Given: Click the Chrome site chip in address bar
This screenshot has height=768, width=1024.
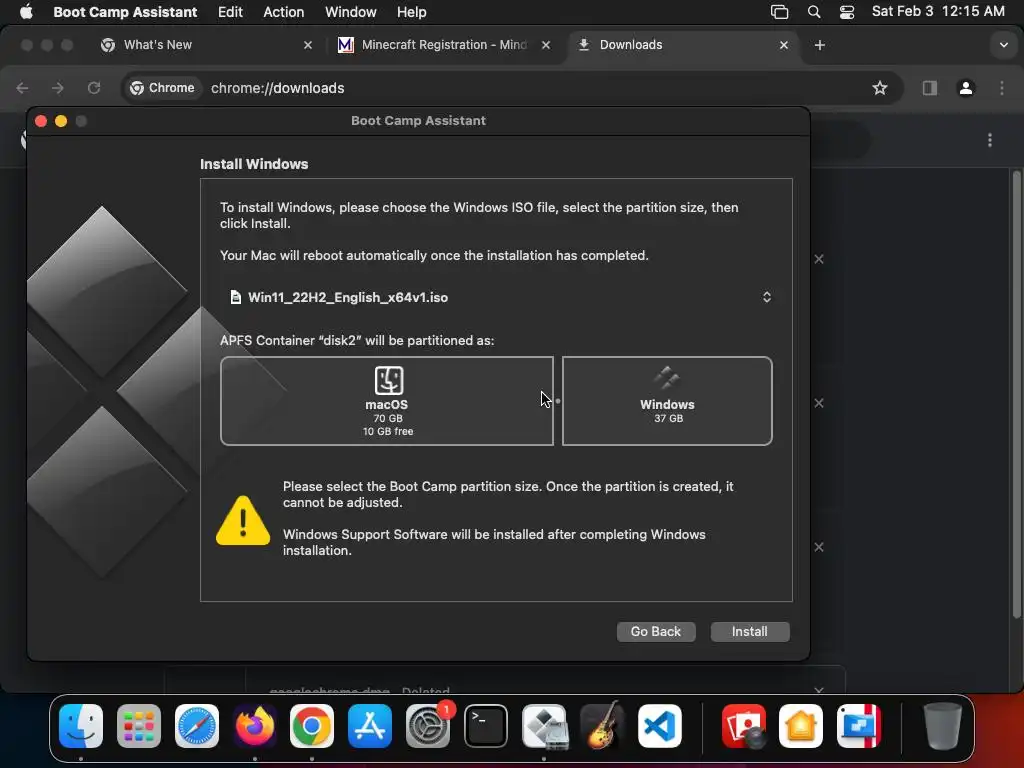Looking at the screenshot, I should 163,88.
